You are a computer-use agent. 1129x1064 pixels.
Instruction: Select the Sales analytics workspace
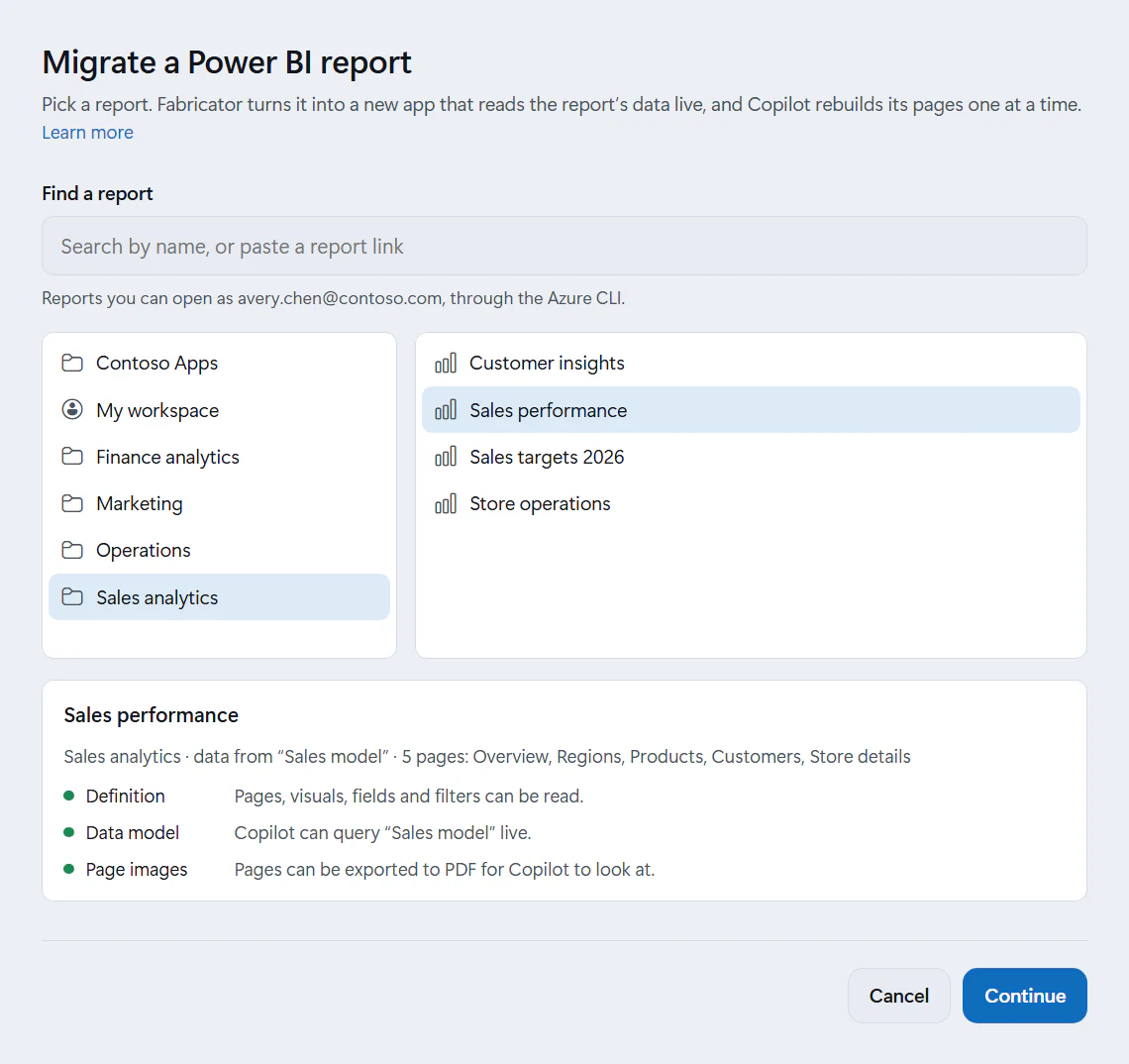219,597
